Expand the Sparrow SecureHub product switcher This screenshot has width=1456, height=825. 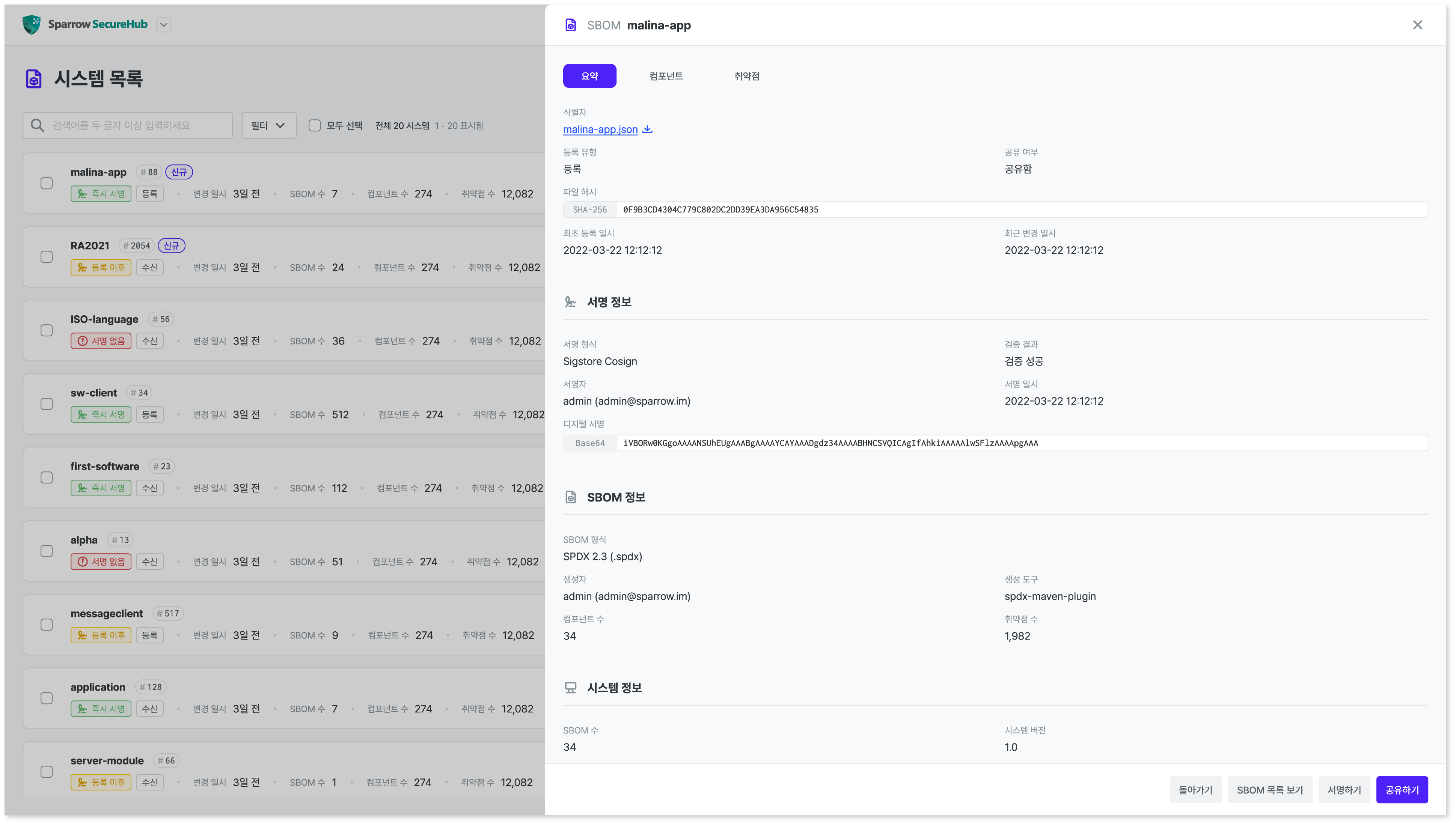click(164, 24)
